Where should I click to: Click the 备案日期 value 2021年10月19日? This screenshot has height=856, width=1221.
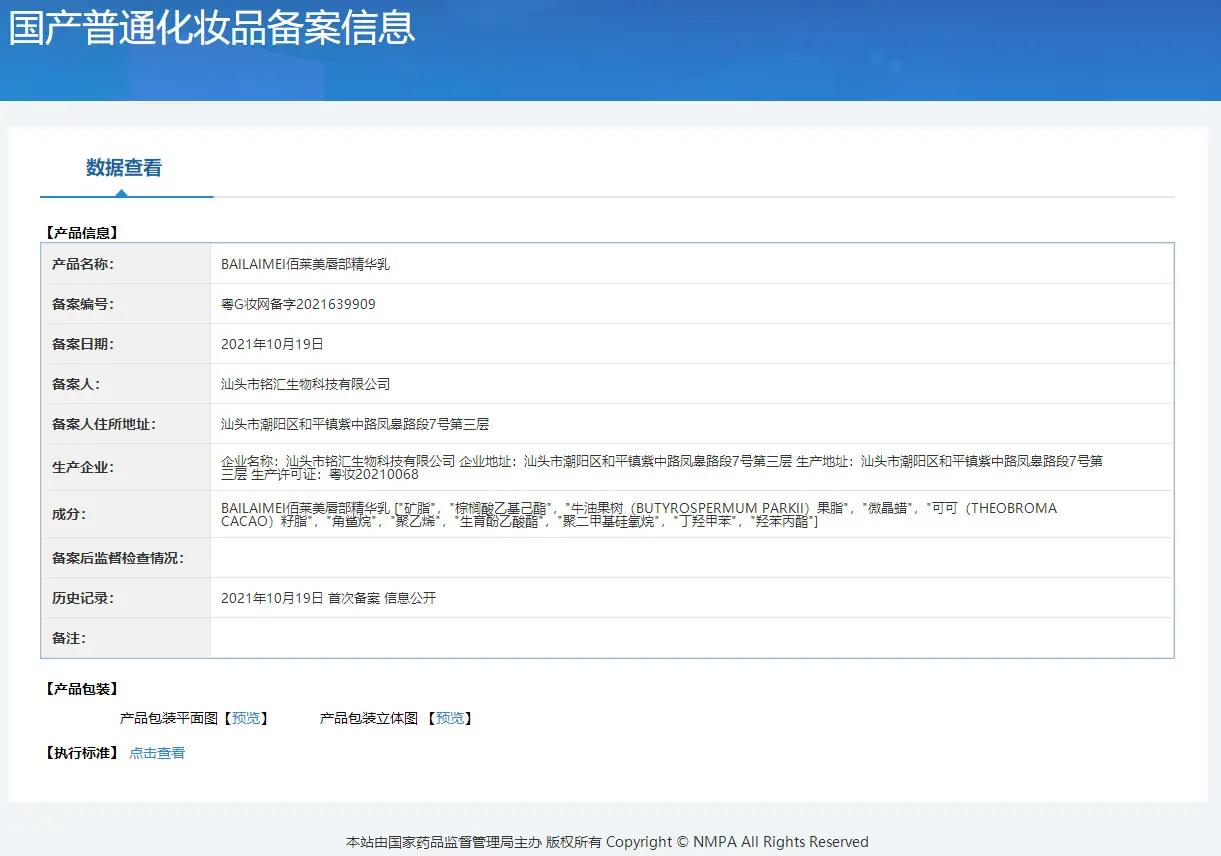pyautogui.click(x=272, y=344)
